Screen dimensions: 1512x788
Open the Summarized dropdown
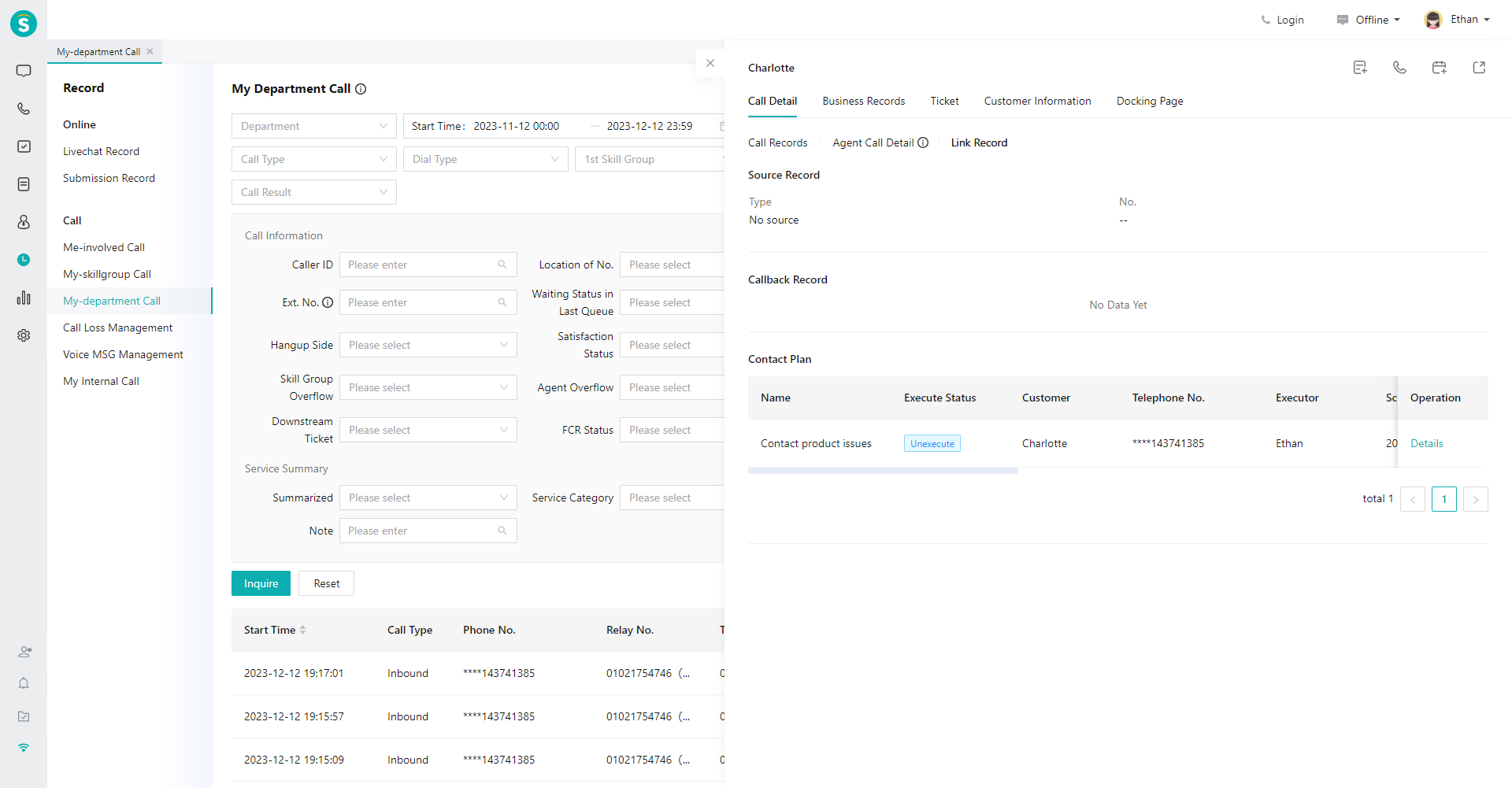coord(428,498)
